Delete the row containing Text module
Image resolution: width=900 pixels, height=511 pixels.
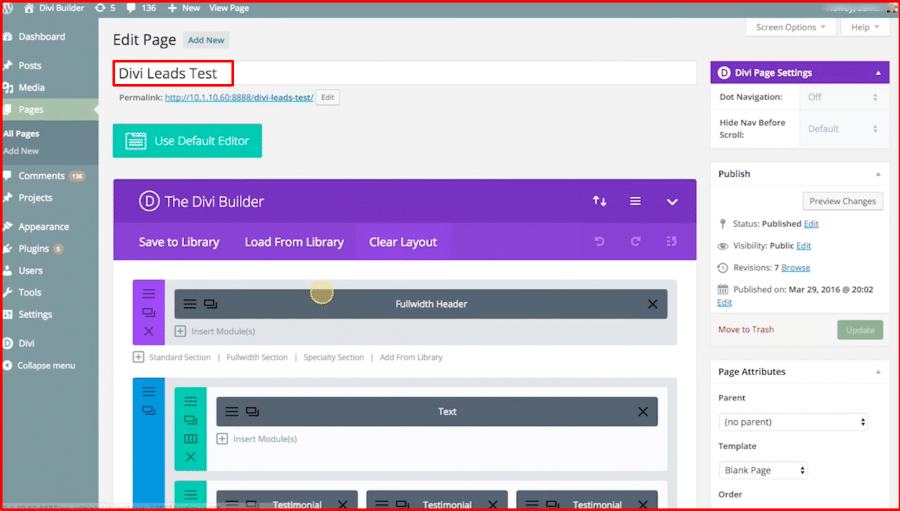[190, 457]
